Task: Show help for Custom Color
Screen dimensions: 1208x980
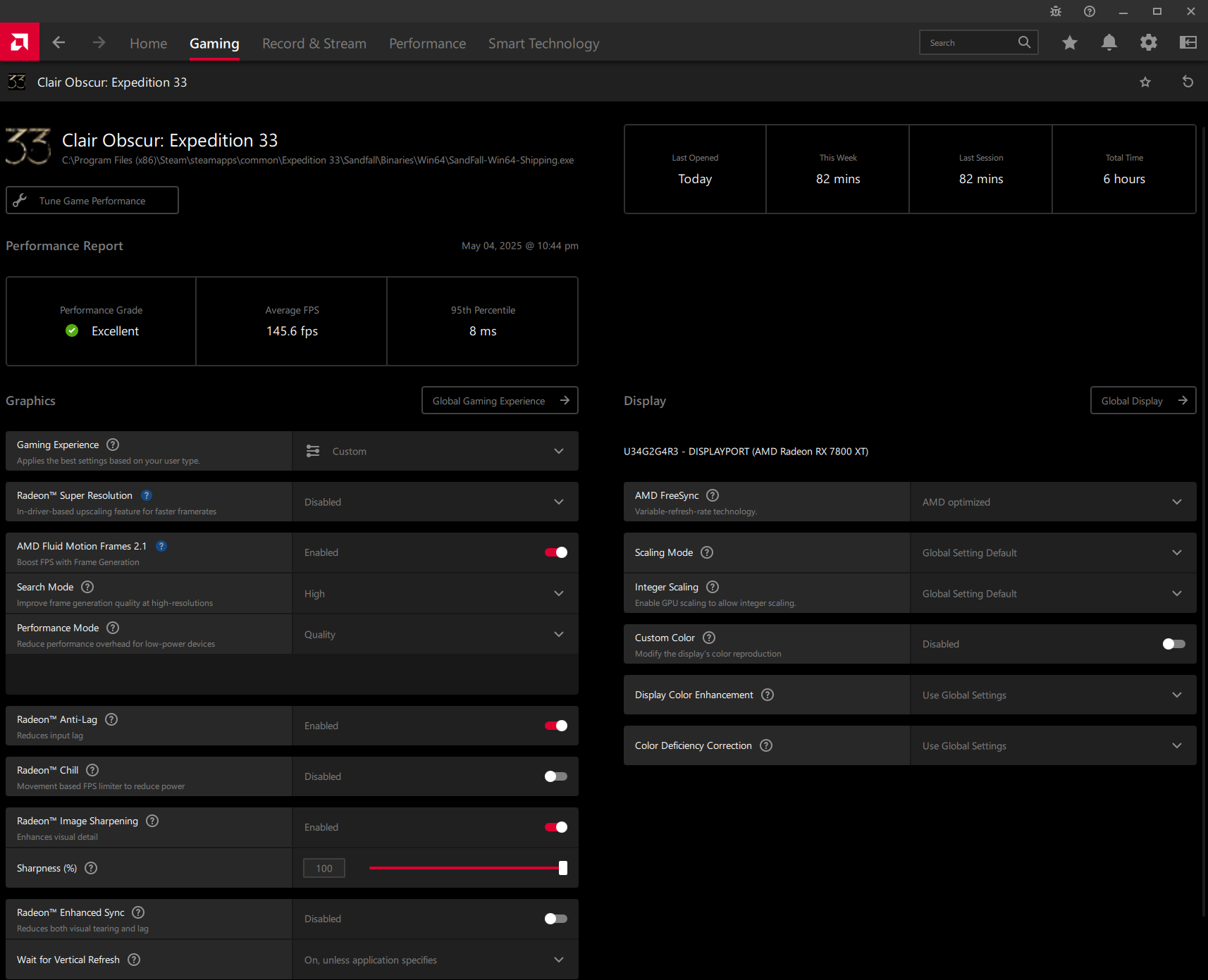Action: tap(709, 638)
